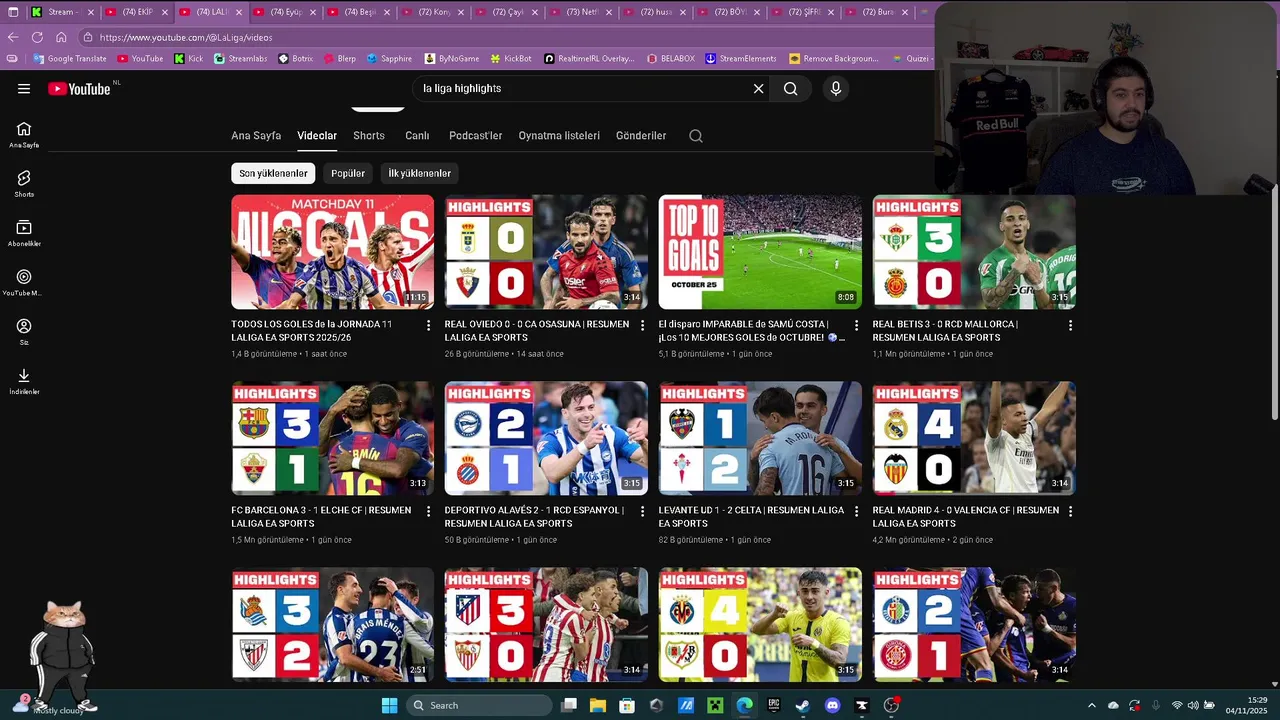Open options for Real Betis Mallorca video
1280x720 pixels.
pos(1070,326)
